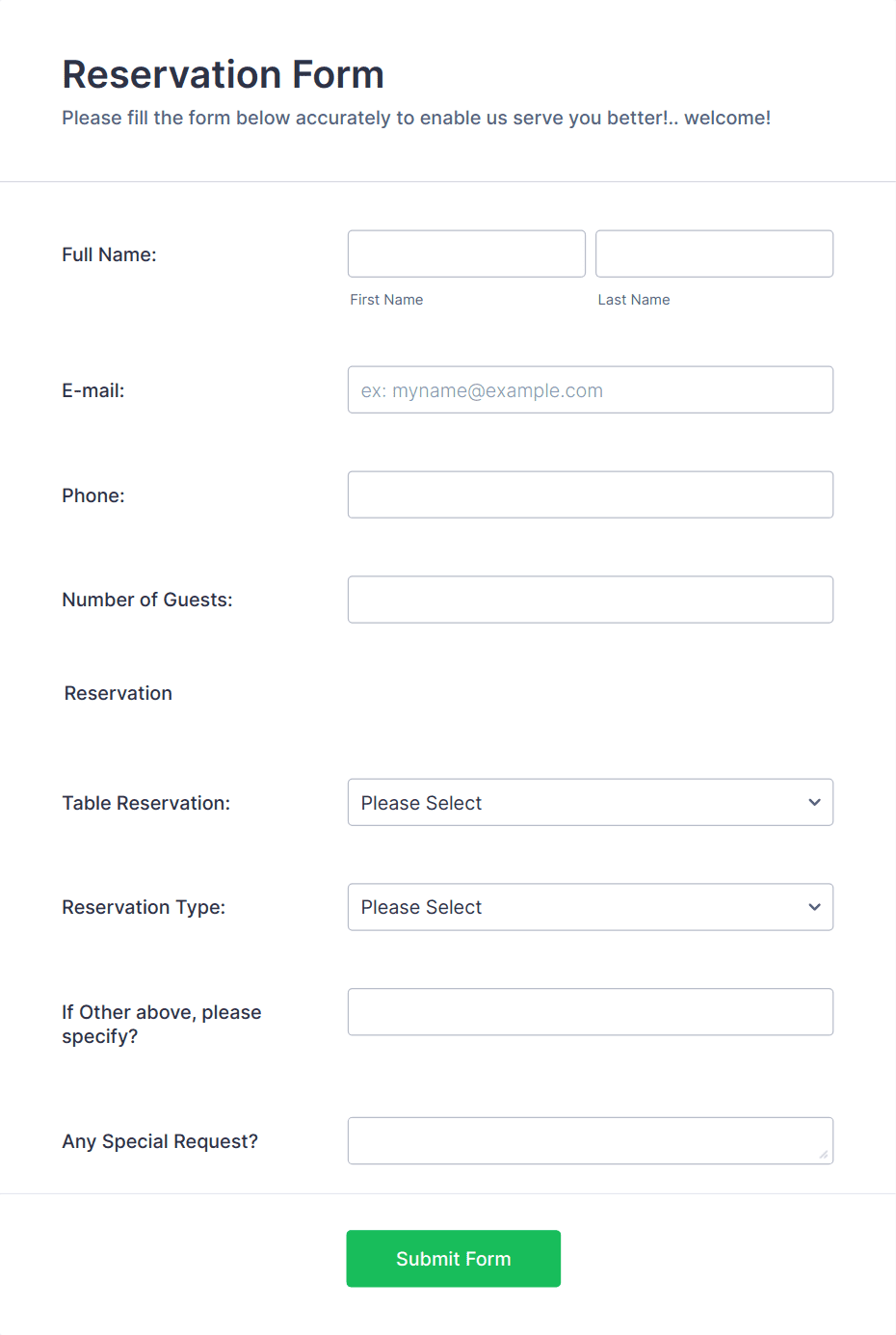Focus the First Name input box

[x=466, y=254]
